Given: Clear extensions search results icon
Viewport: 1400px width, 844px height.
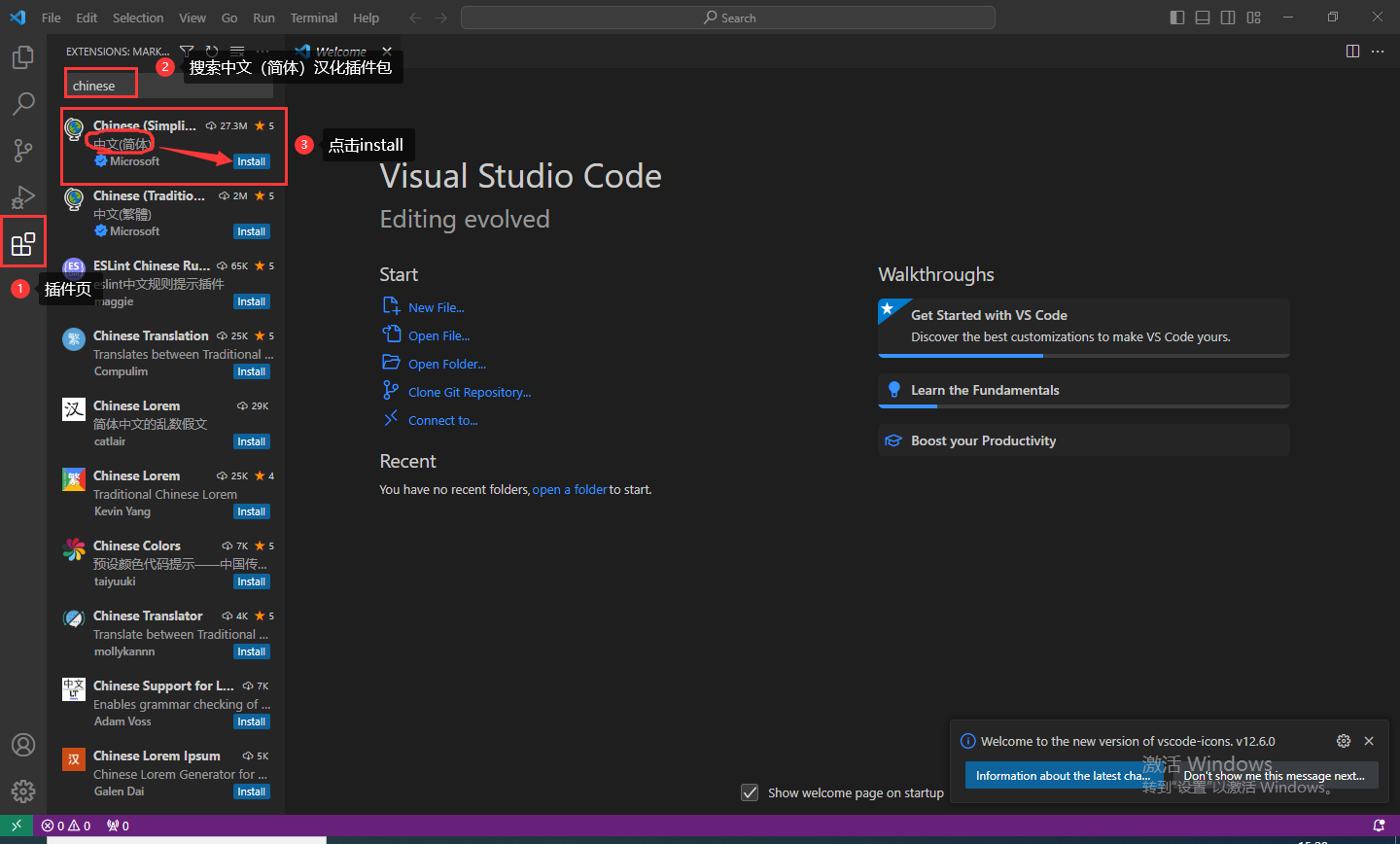Looking at the screenshot, I should click(x=237, y=51).
